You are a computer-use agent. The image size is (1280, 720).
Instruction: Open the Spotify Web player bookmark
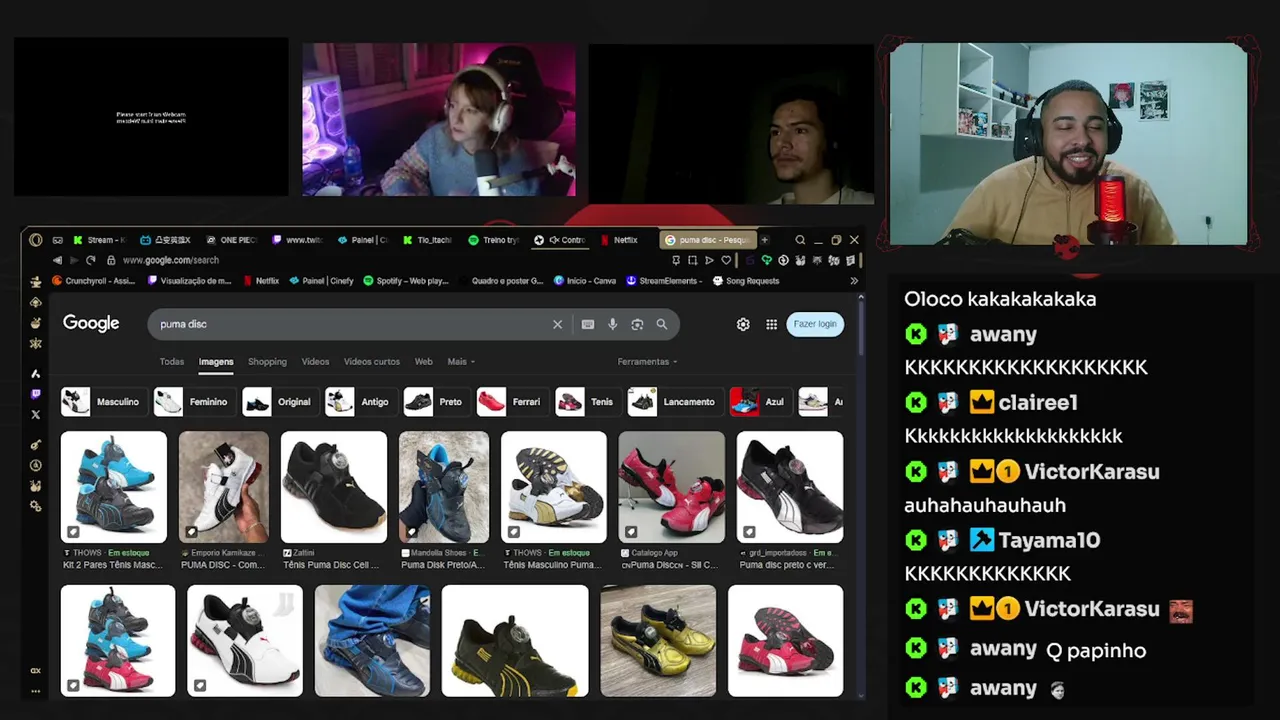tap(406, 281)
